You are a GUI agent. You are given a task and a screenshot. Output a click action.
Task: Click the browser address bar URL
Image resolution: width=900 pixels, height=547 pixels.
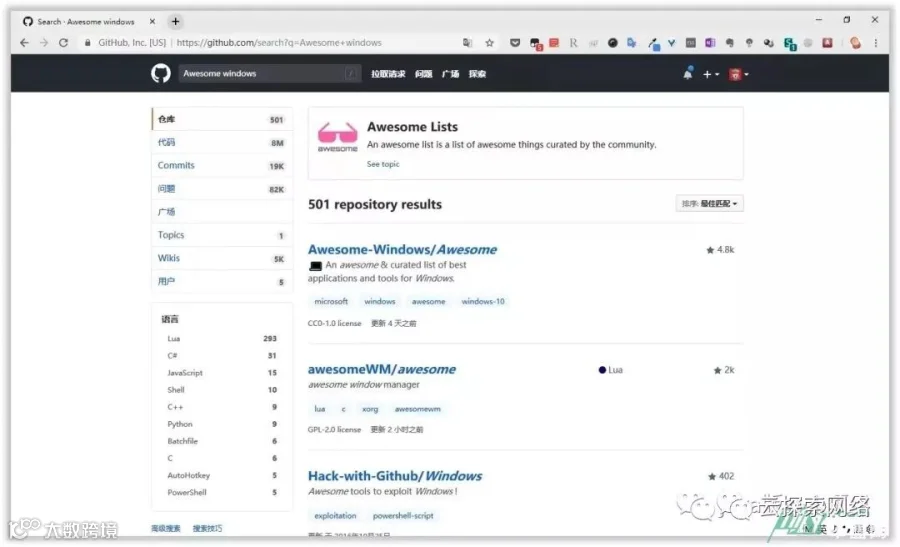(279, 42)
